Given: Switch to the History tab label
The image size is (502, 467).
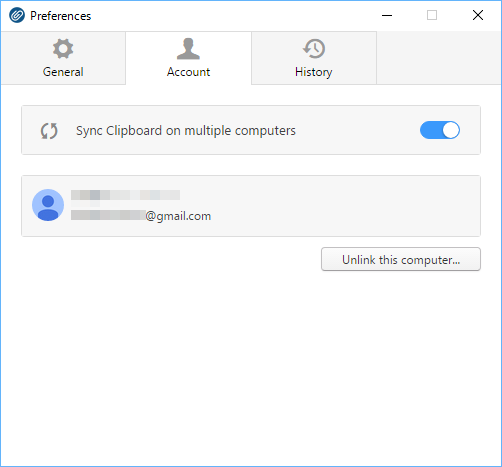Looking at the screenshot, I should tap(314, 72).
